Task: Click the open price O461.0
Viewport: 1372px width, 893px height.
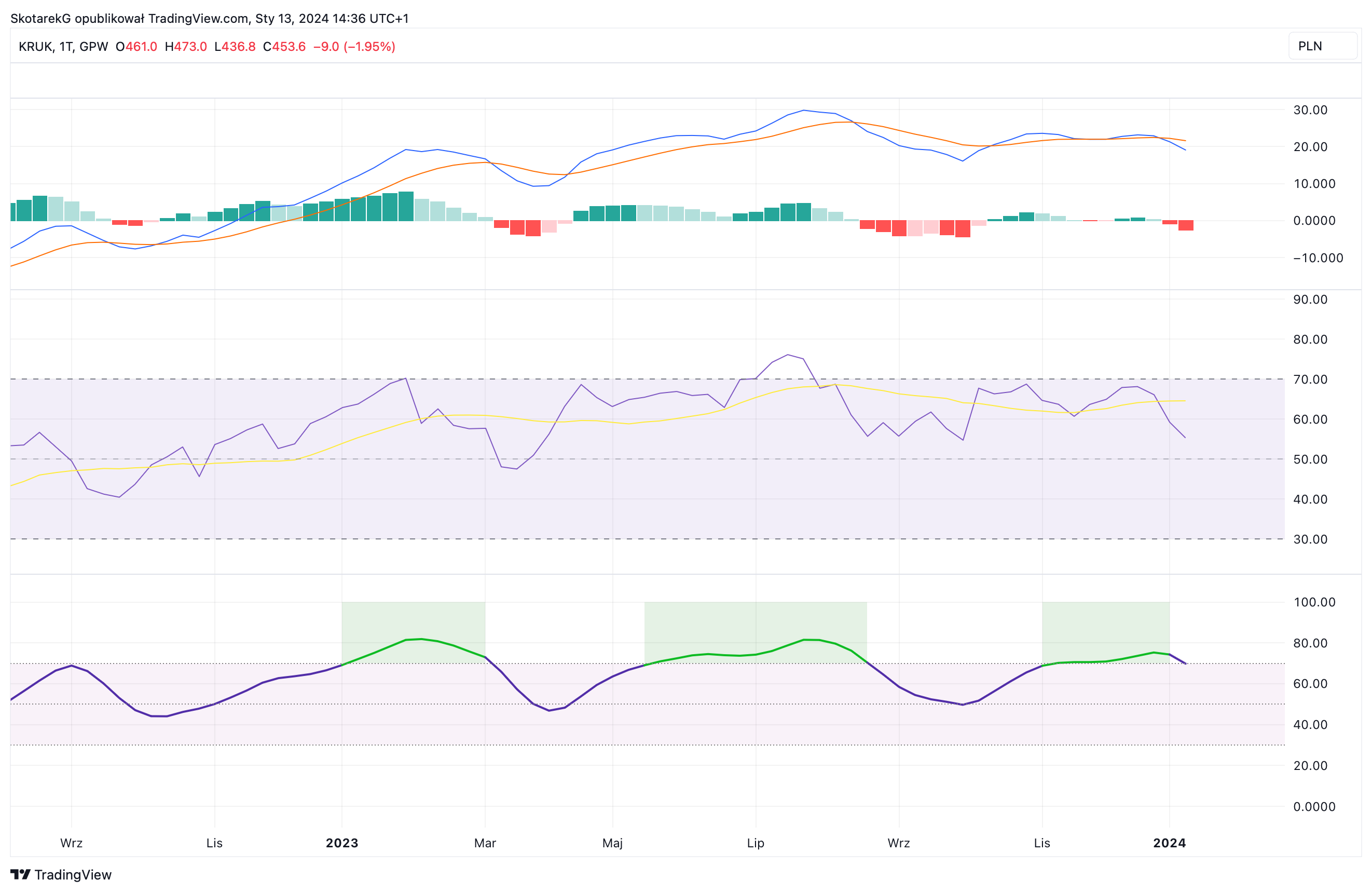Action: coord(136,46)
